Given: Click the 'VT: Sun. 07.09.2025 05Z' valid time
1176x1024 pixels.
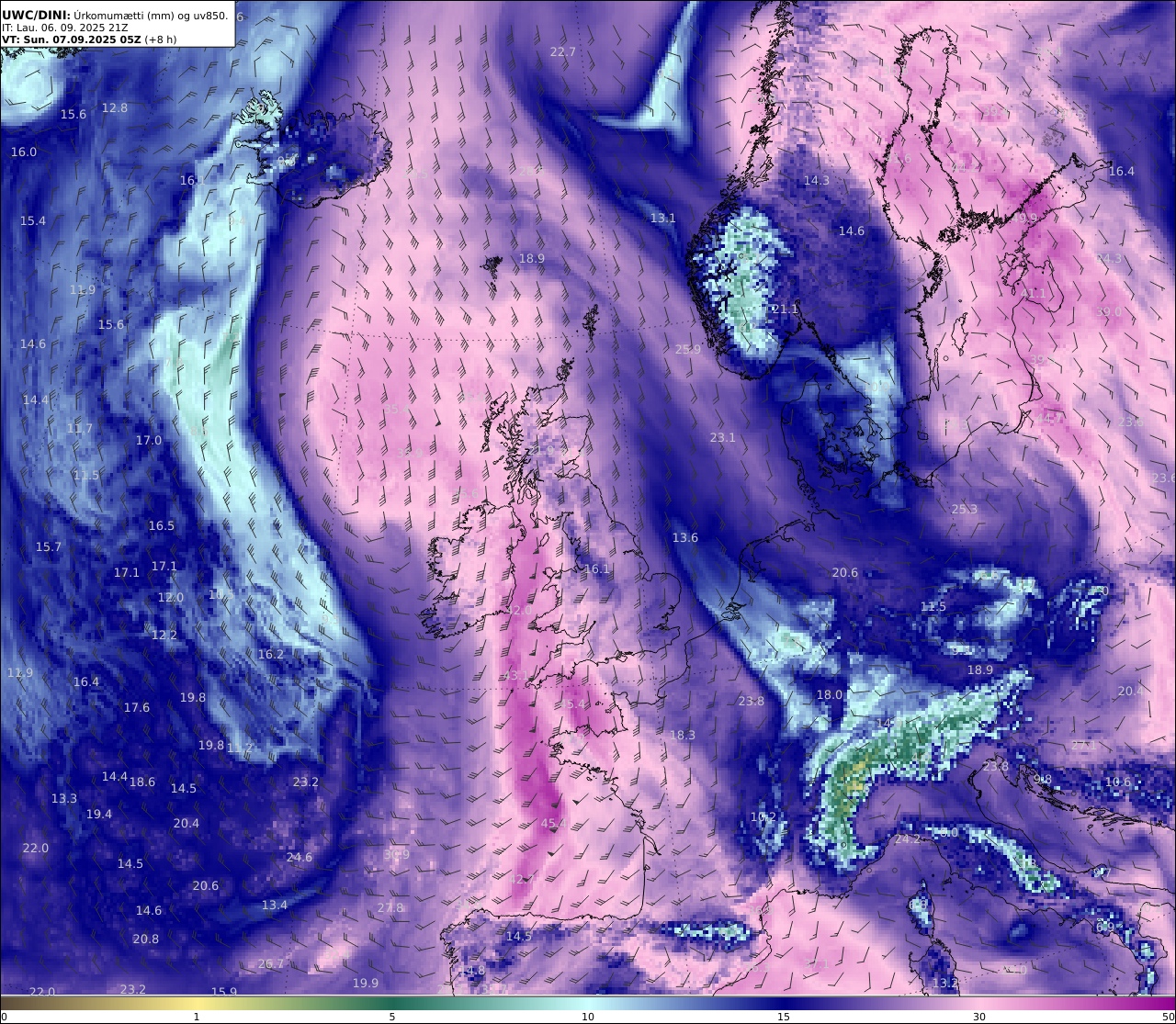Looking at the screenshot, I should (71, 39).
